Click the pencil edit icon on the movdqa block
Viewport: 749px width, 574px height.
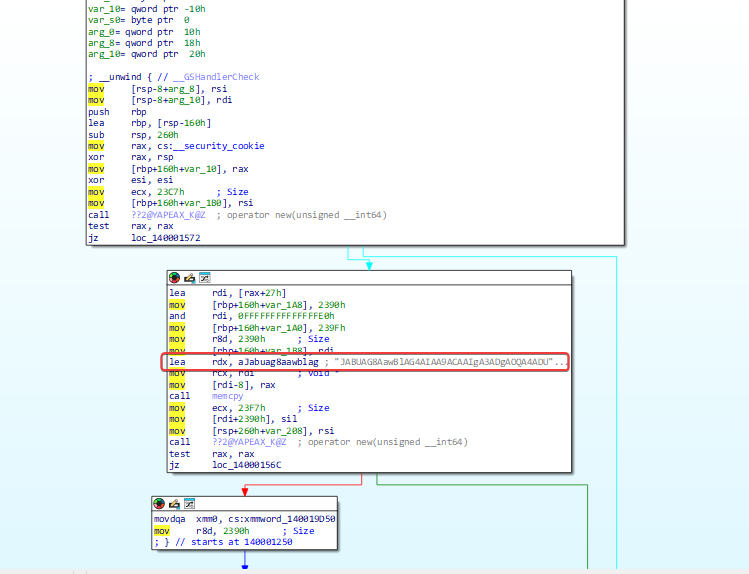pos(174,504)
